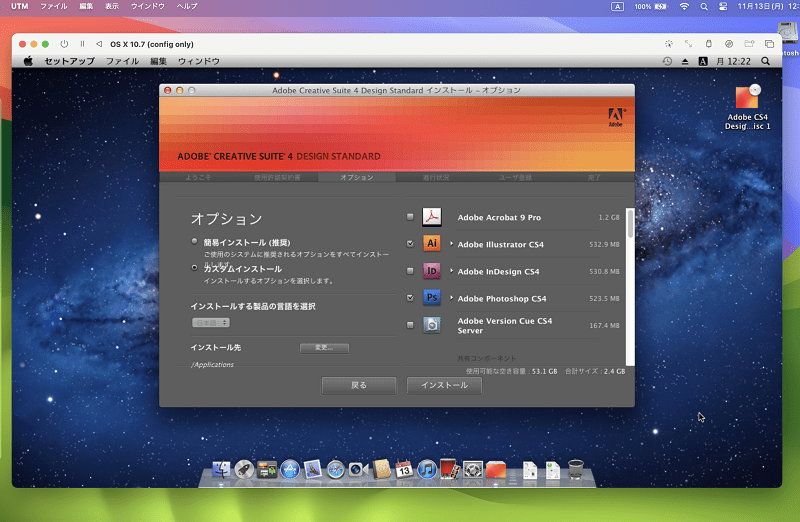Click the Adobe Acrobat 9 Pro icon
The width and height of the screenshot is (800, 522).
point(432,217)
